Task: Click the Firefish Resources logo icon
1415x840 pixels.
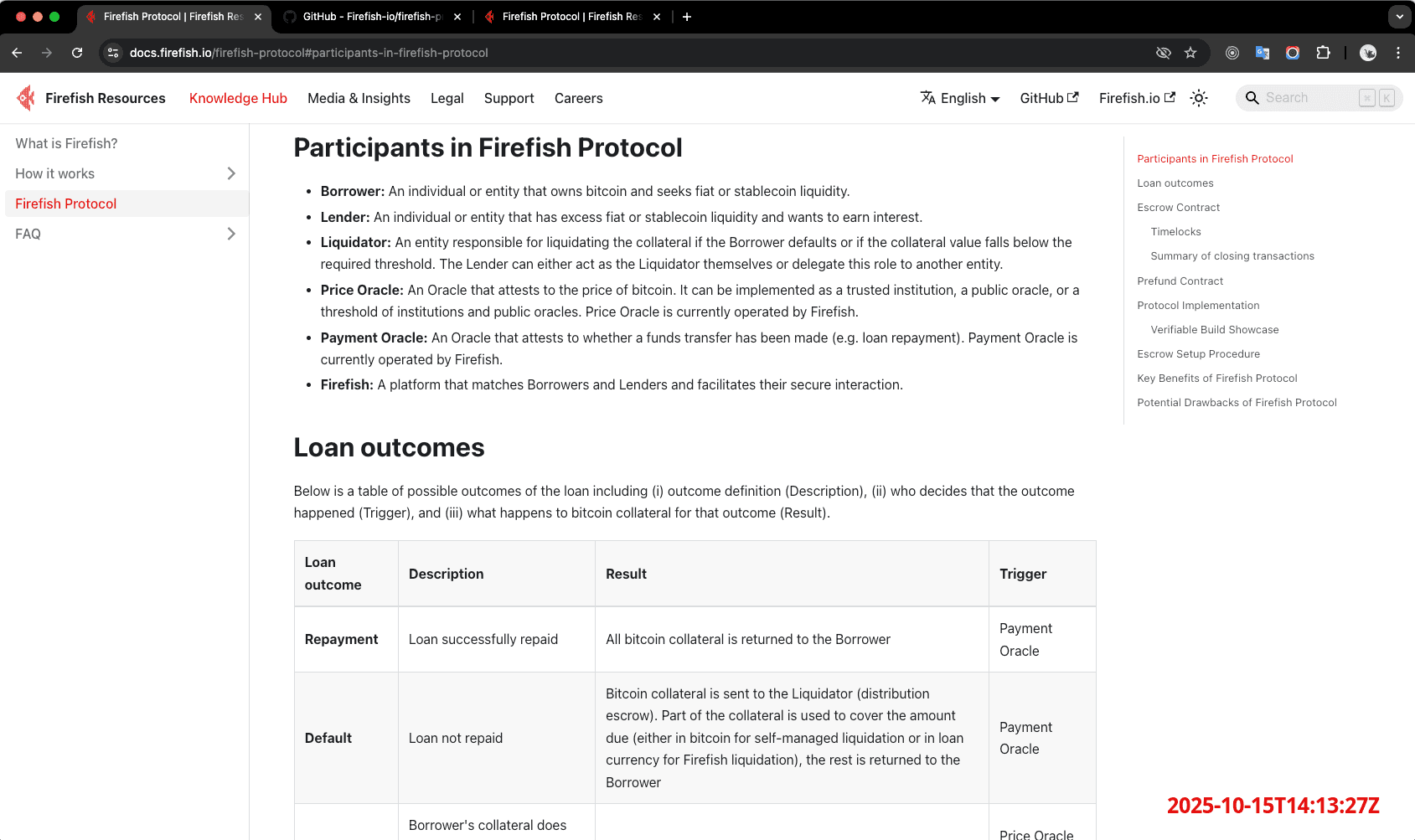Action: 25,97
